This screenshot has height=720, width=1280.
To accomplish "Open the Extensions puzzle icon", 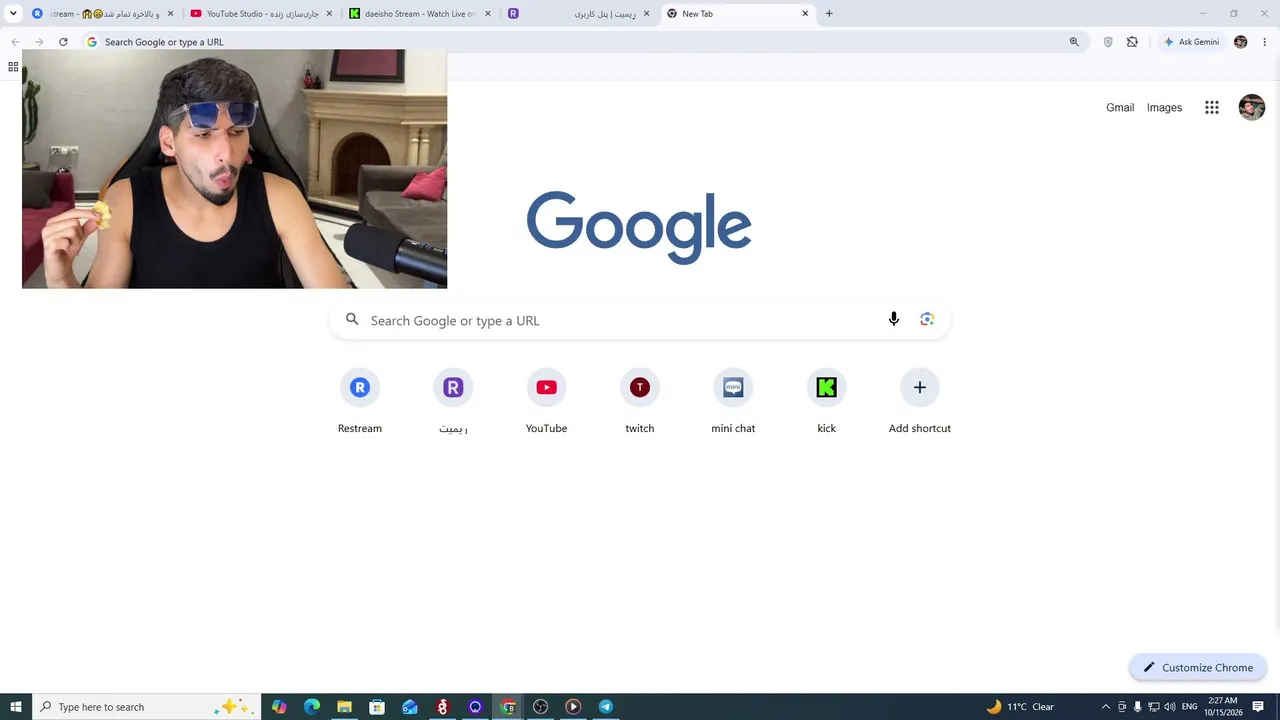I will 1132,42.
